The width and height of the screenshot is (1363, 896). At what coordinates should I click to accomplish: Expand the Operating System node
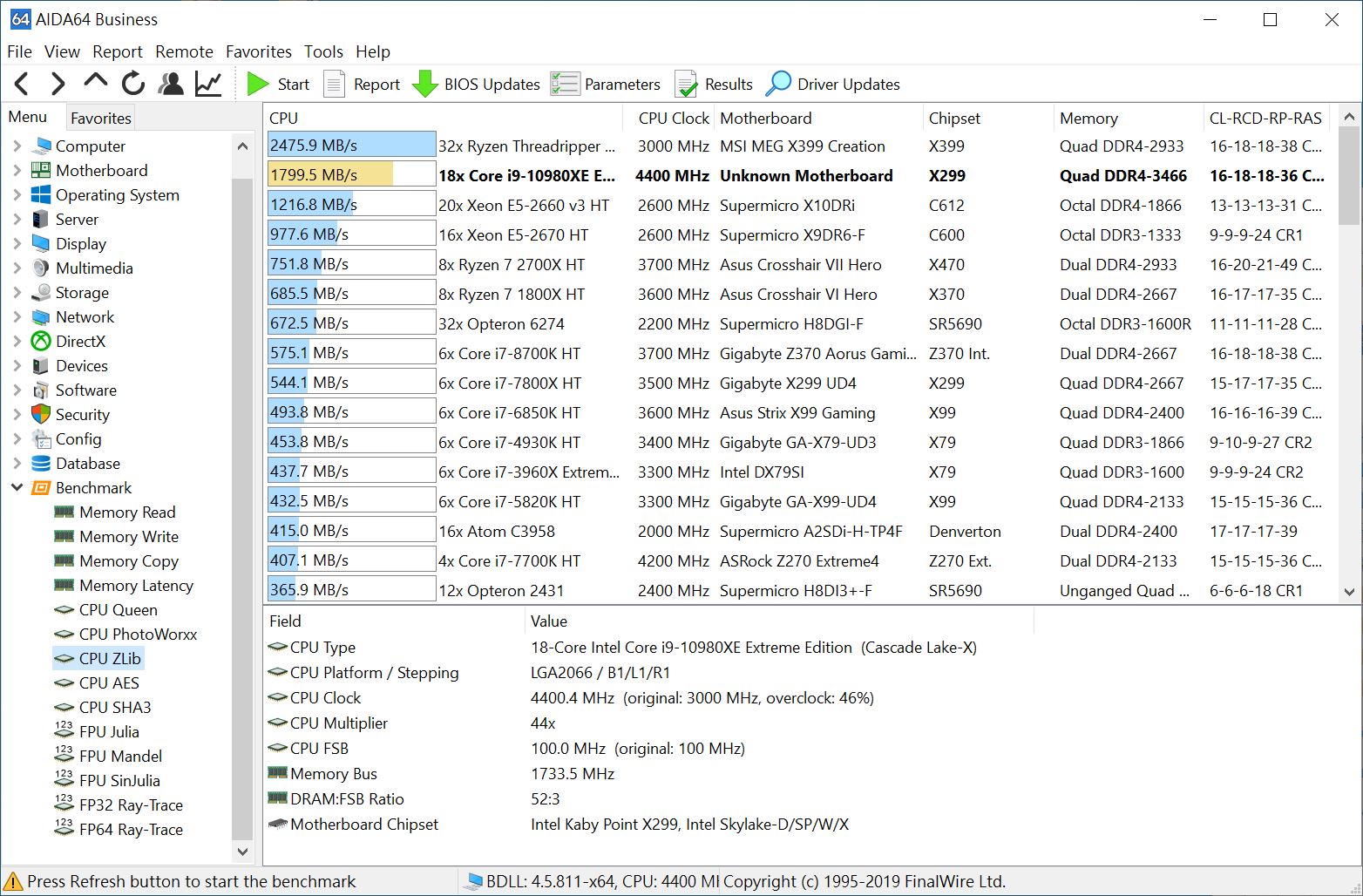click(x=17, y=195)
